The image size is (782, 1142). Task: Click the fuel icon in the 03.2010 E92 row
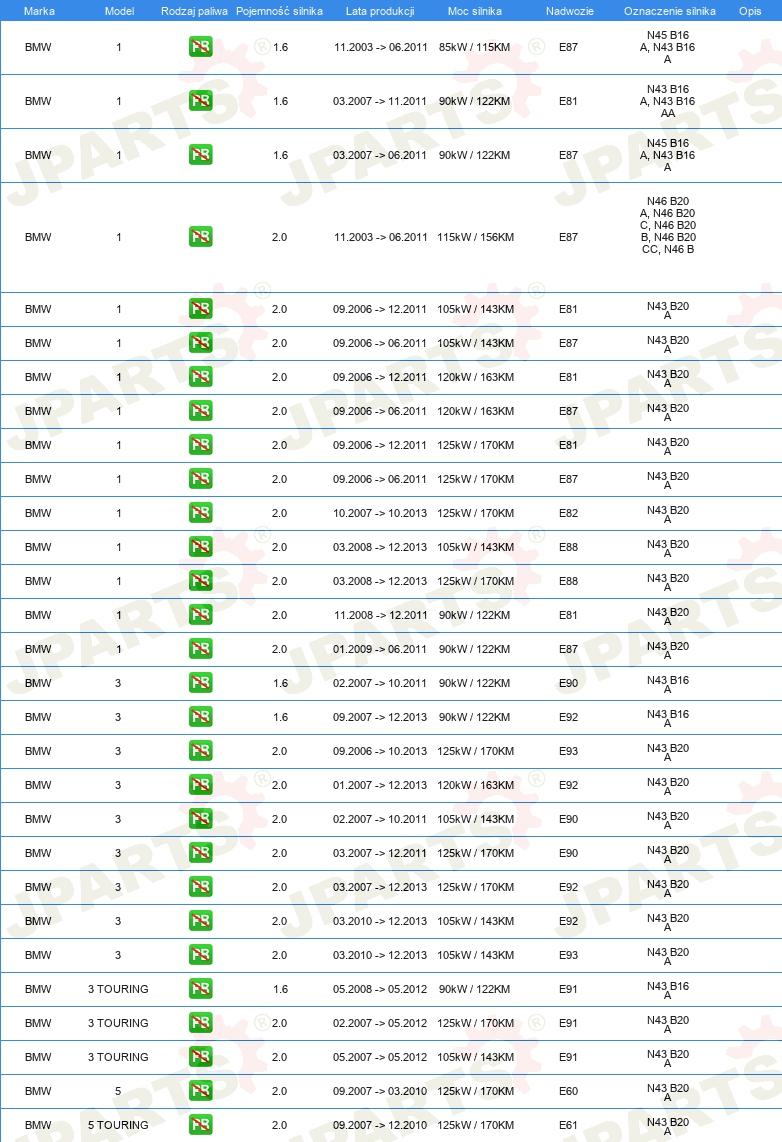pos(200,921)
